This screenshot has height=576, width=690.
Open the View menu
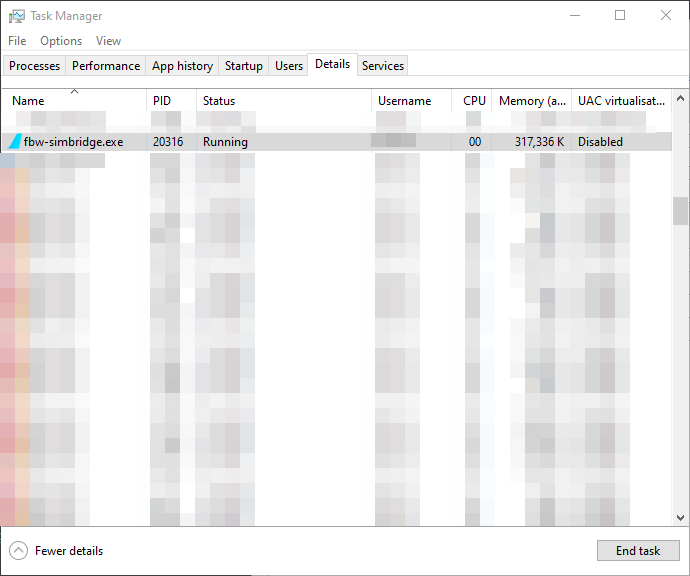tap(108, 41)
